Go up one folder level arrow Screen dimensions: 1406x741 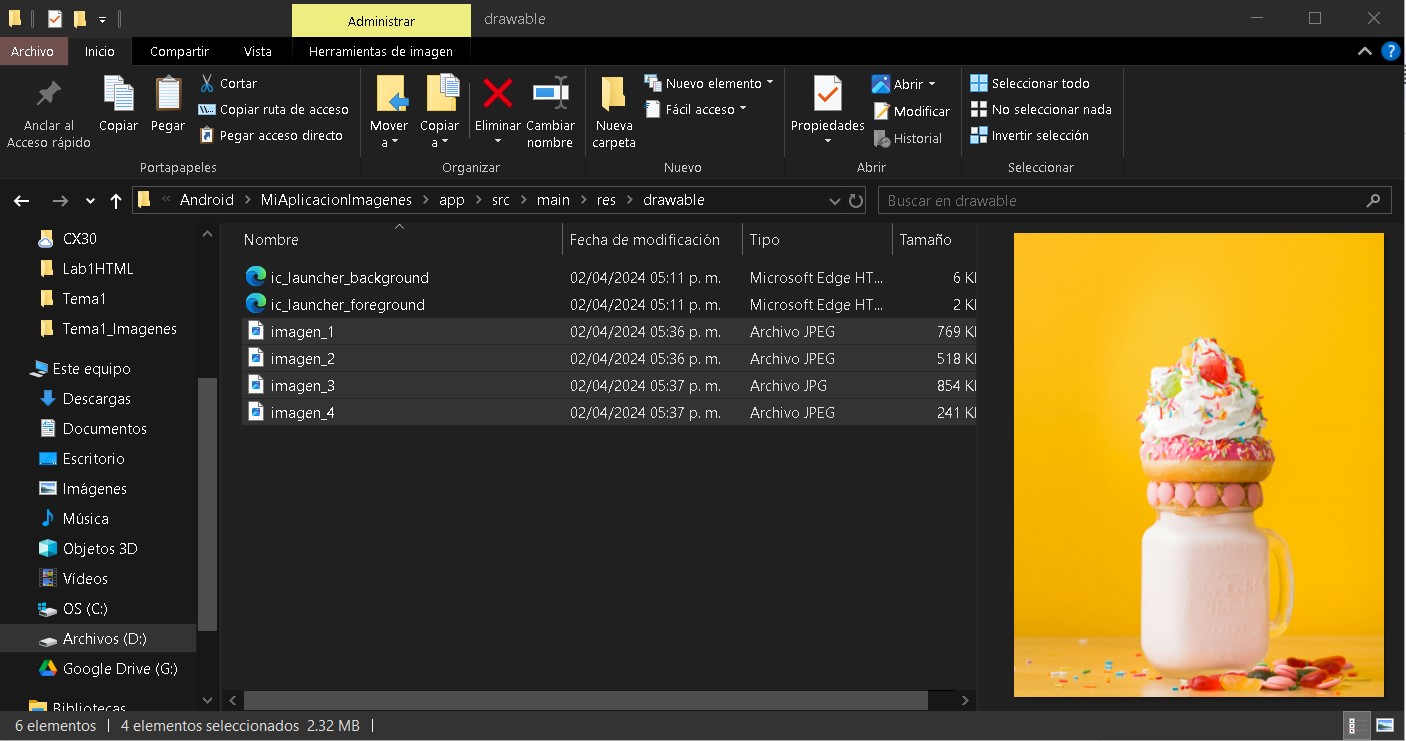[x=116, y=201]
